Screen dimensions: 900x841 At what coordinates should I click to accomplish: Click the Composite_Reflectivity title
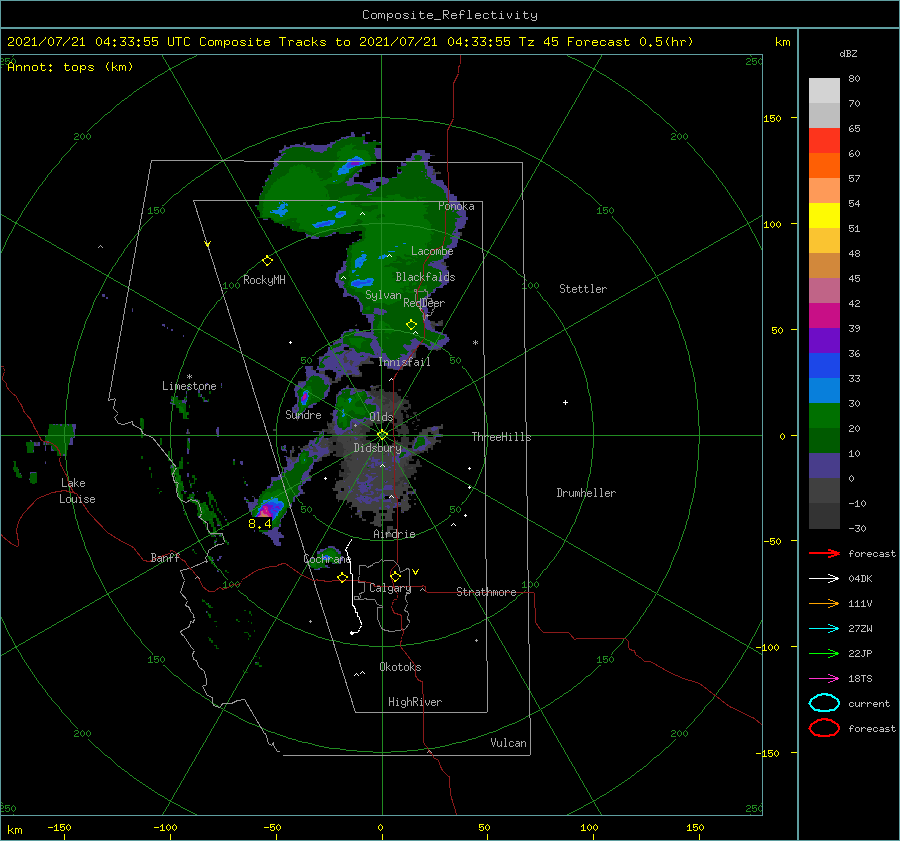450,15
